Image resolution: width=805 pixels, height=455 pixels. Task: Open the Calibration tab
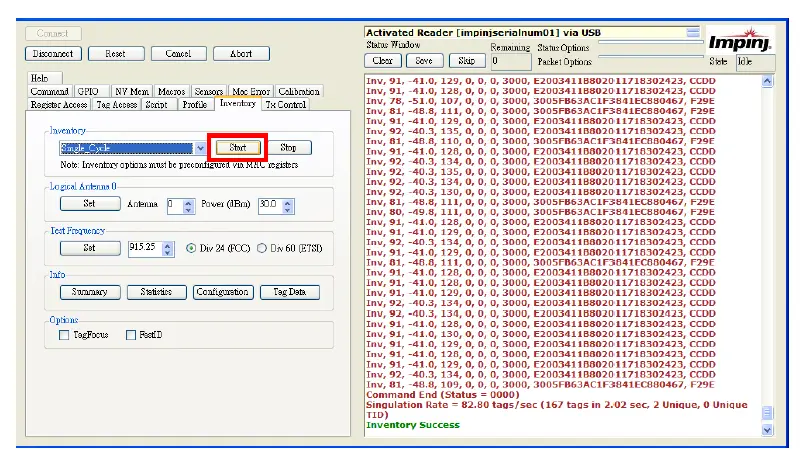pyautogui.click(x=298, y=91)
